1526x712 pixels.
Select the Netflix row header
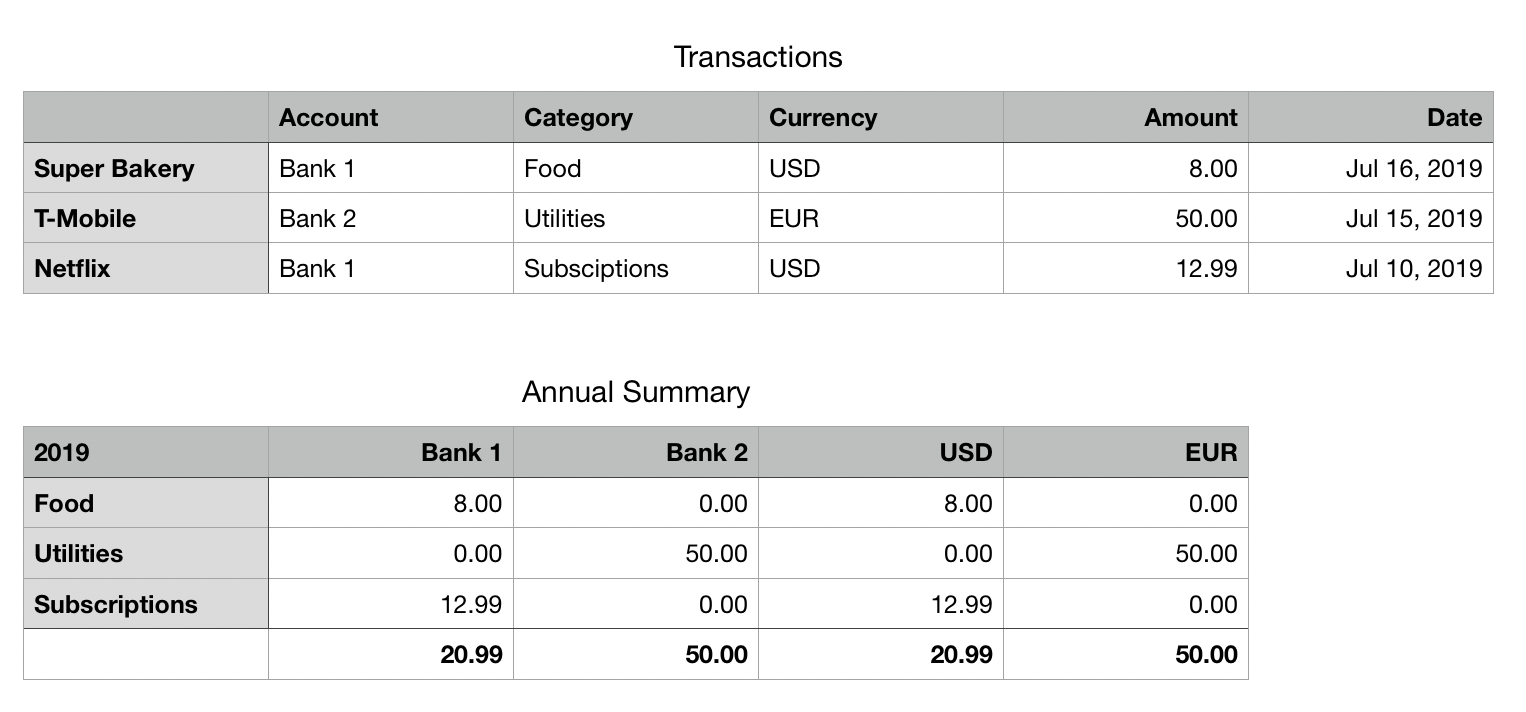pyautogui.click(x=146, y=268)
